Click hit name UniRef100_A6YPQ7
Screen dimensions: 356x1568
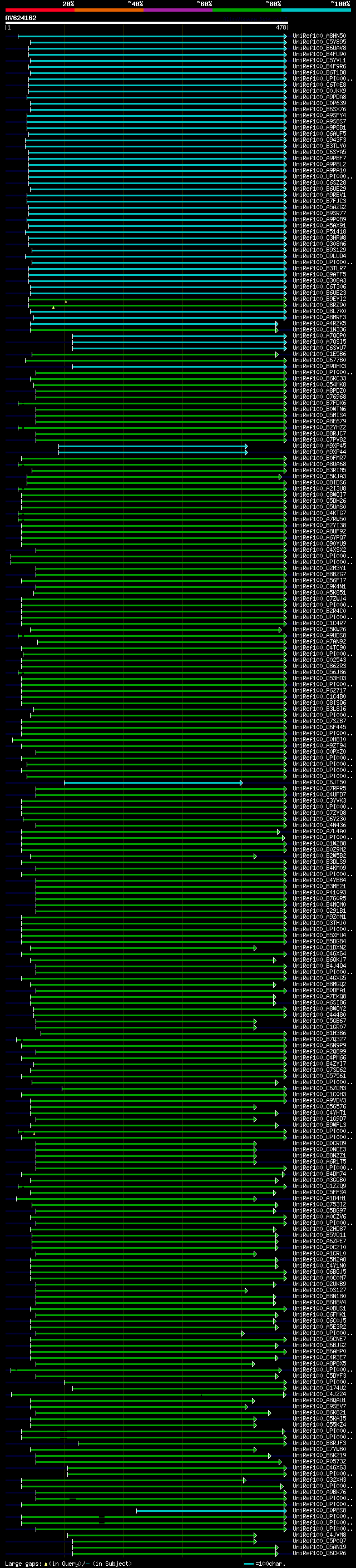click(x=319, y=538)
